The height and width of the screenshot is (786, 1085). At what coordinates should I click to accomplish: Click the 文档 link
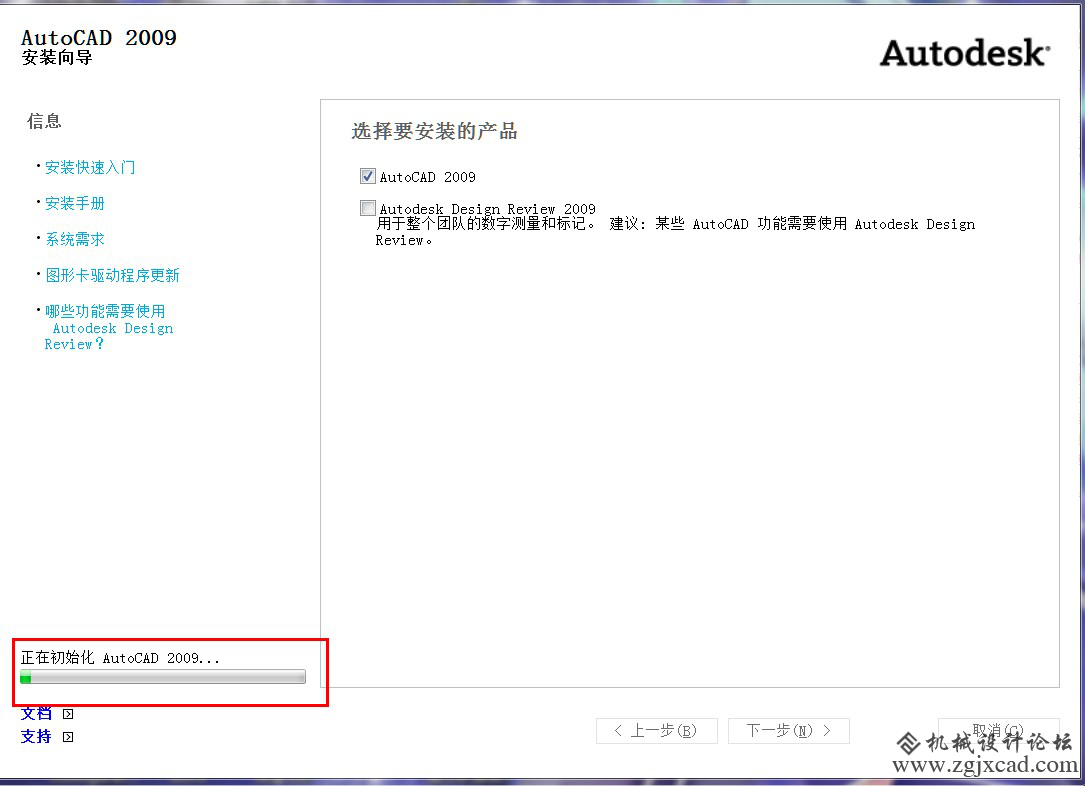(36, 713)
